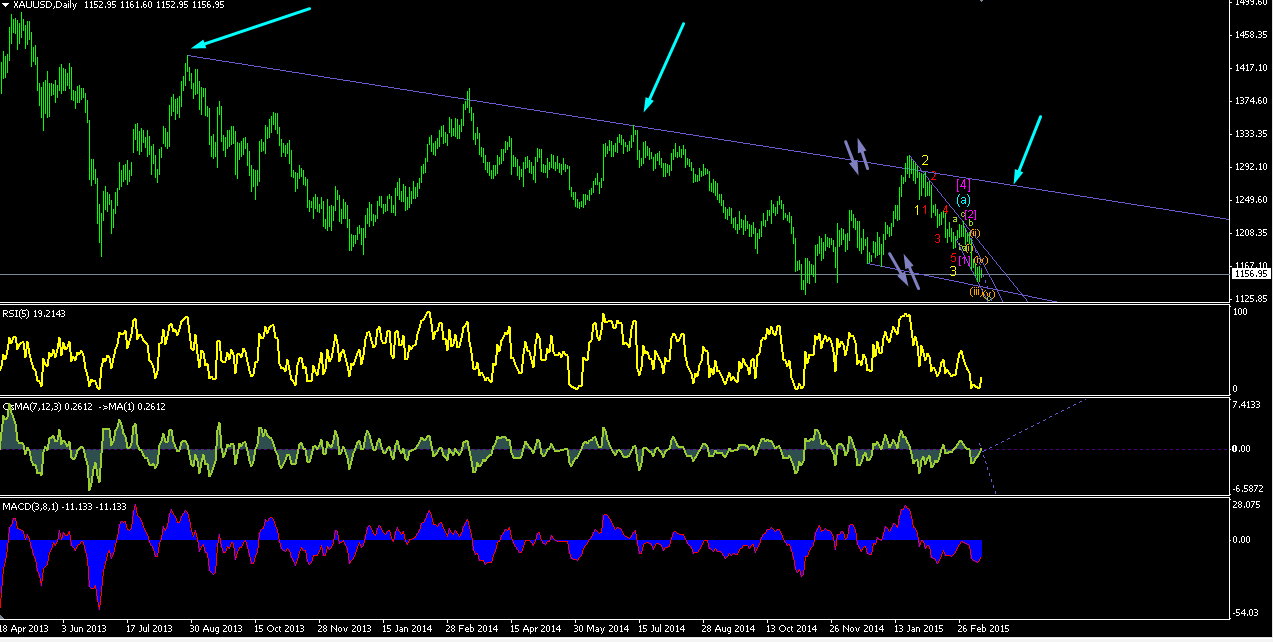This screenshot has height=642, width=1273.
Task: Click the 26 Nov 2014 date label
Action: [855, 629]
